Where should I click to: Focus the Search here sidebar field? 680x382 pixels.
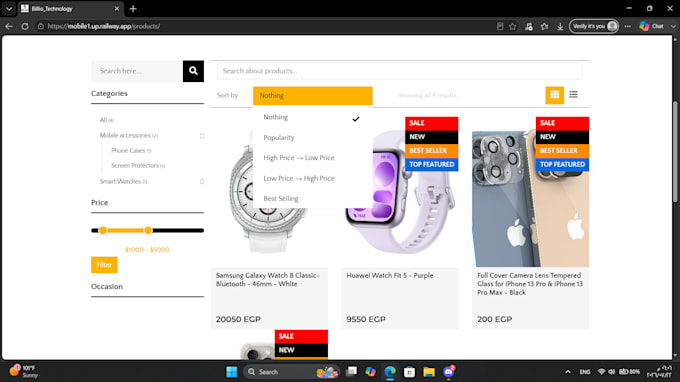137,71
